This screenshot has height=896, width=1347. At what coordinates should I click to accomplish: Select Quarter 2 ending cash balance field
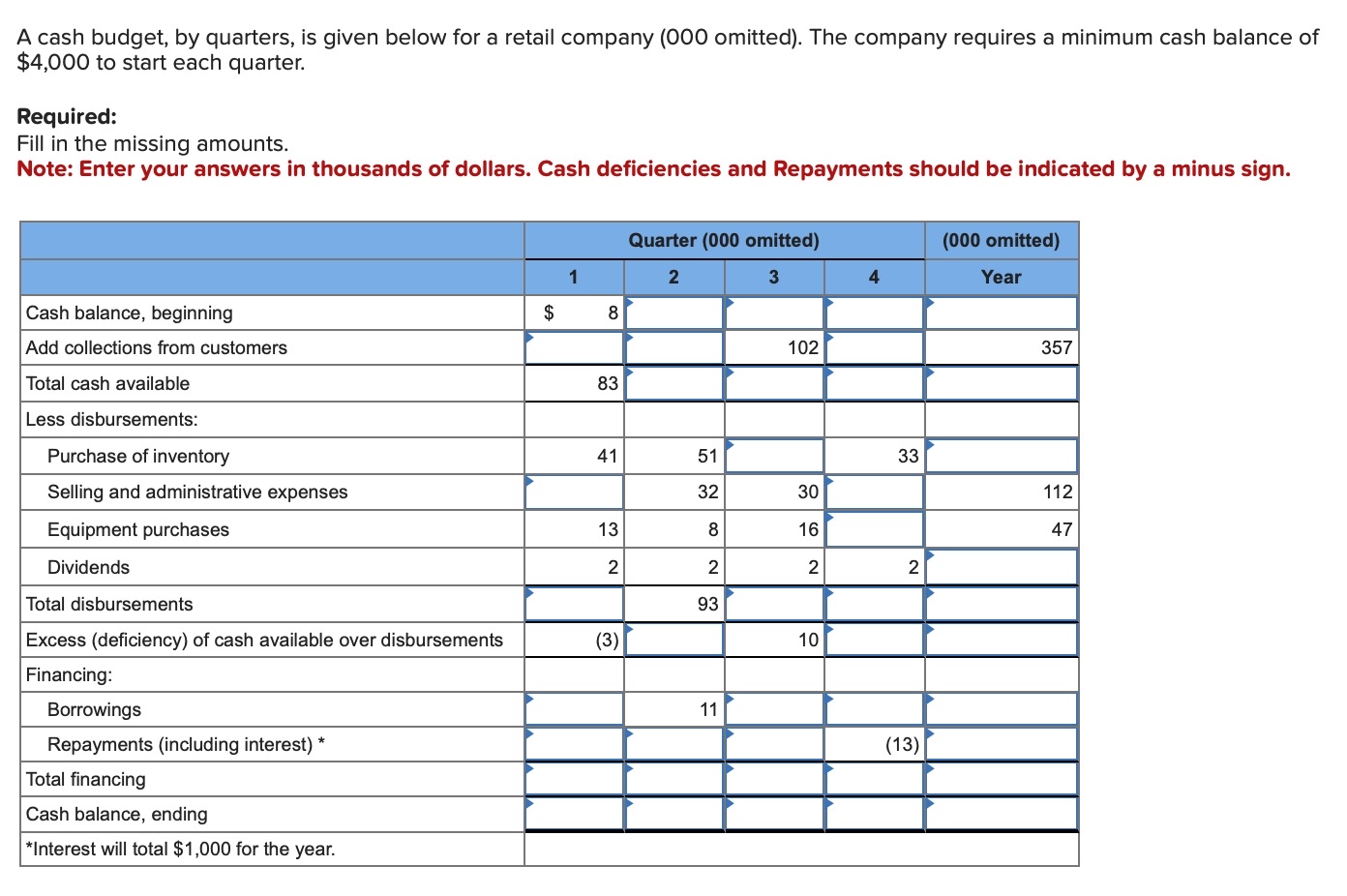(x=674, y=814)
